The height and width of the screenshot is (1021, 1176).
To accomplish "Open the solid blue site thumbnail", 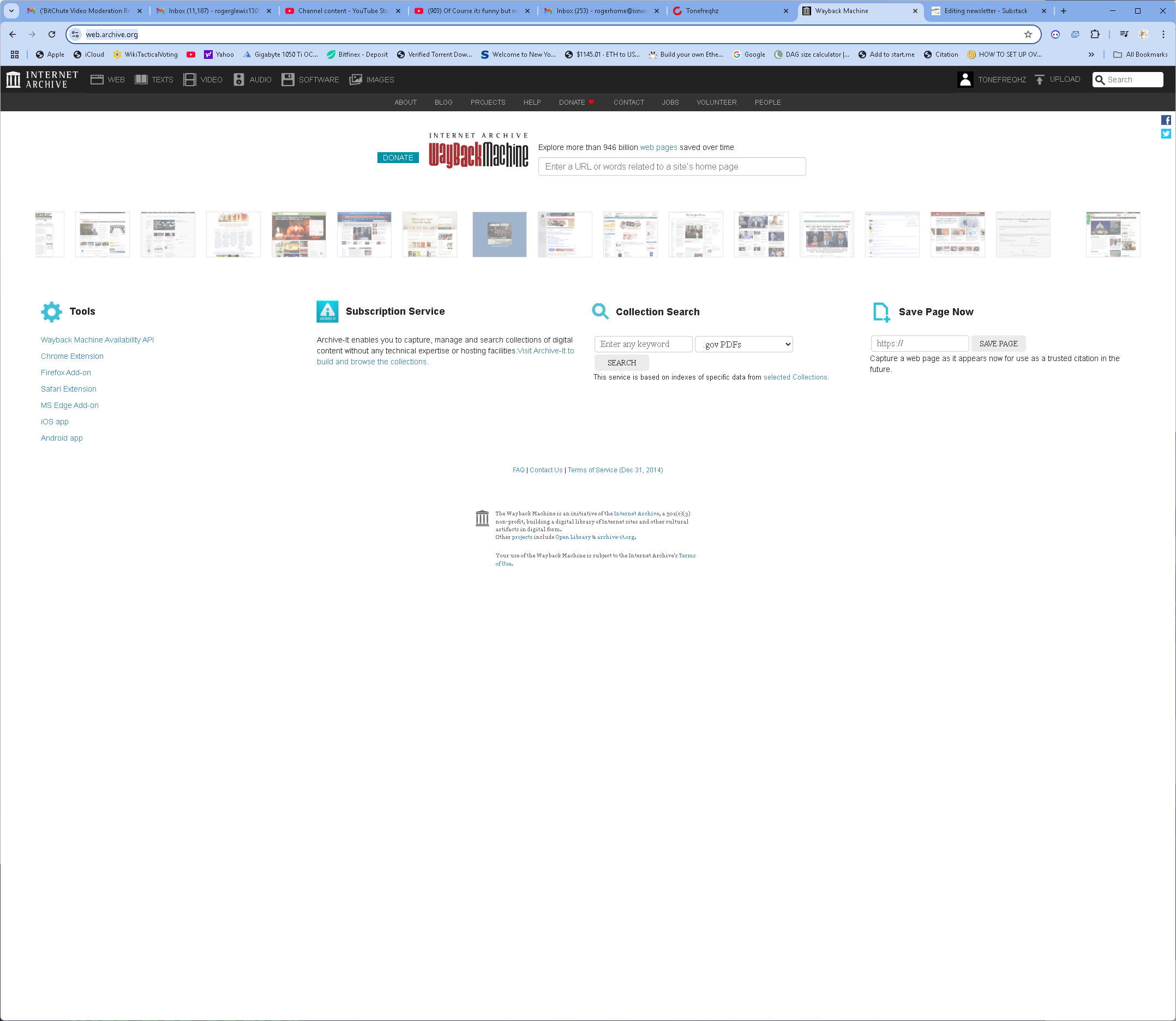I will 499,235.
